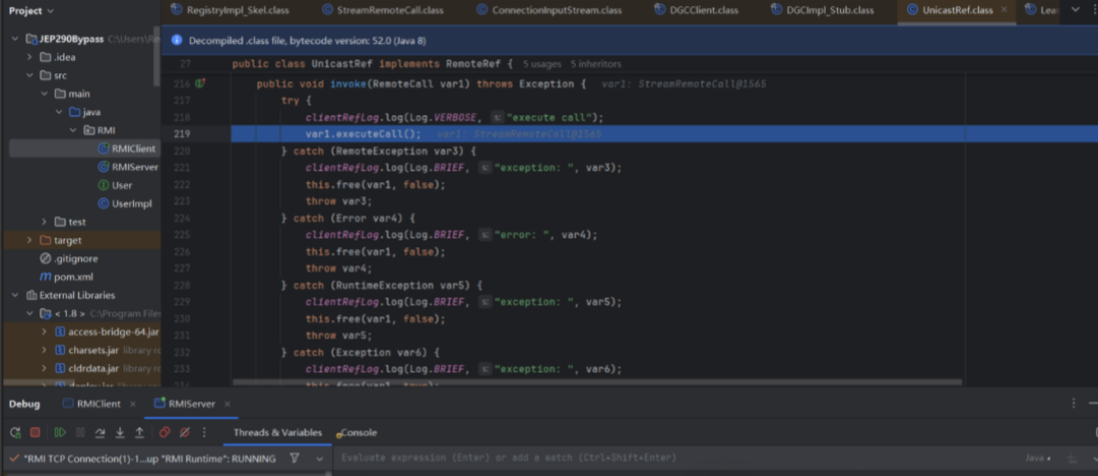Open RMIServer class in project tree

click(128, 167)
